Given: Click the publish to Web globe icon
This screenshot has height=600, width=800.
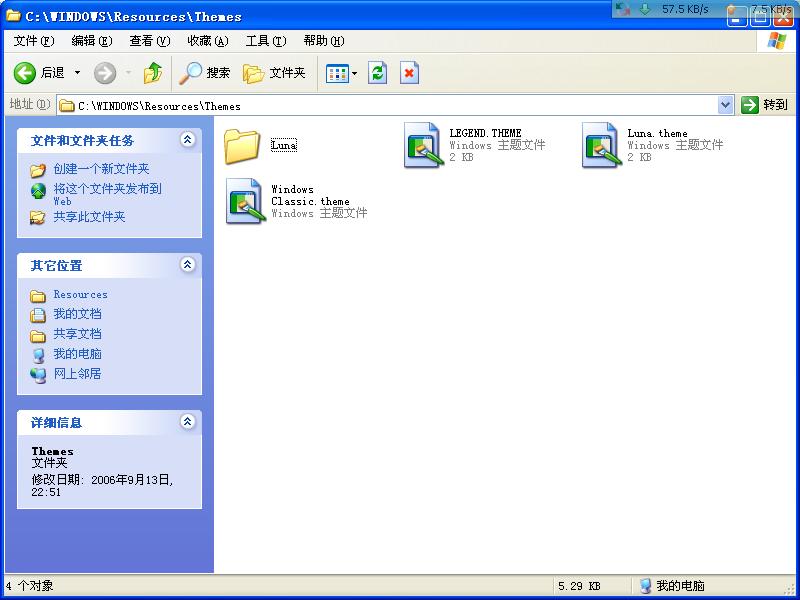Looking at the screenshot, I should click(38, 191).
